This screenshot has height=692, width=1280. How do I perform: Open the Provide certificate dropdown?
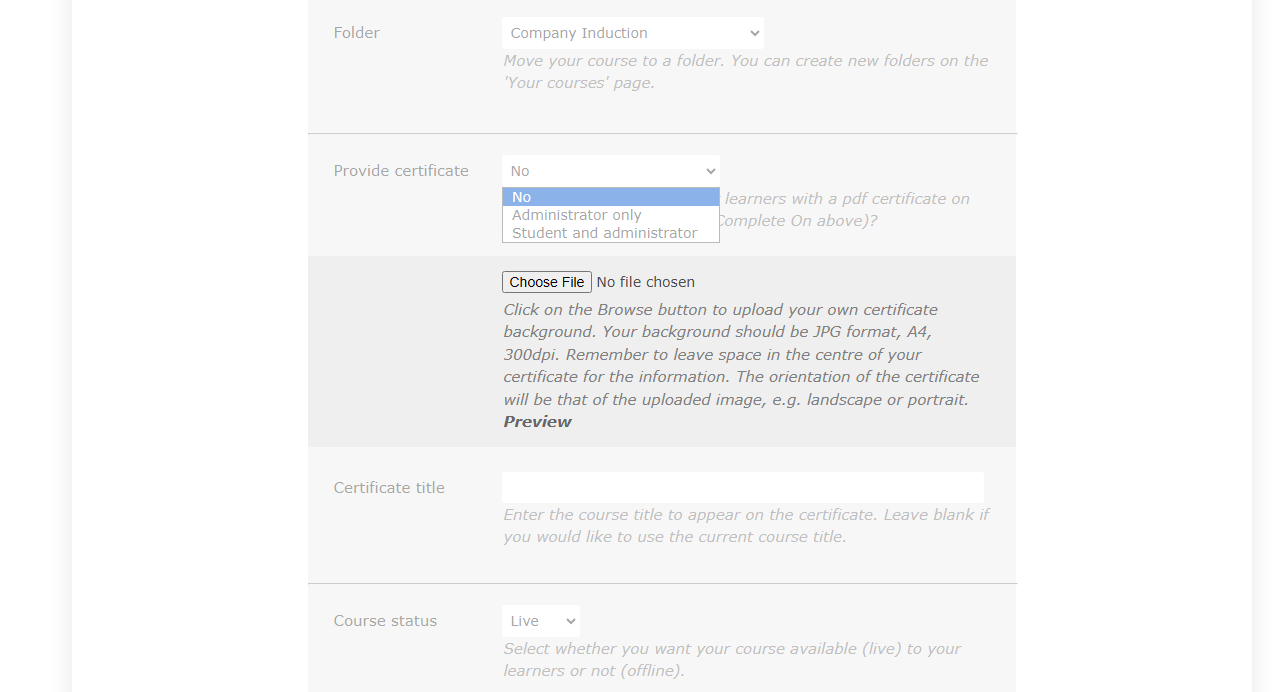611,171
